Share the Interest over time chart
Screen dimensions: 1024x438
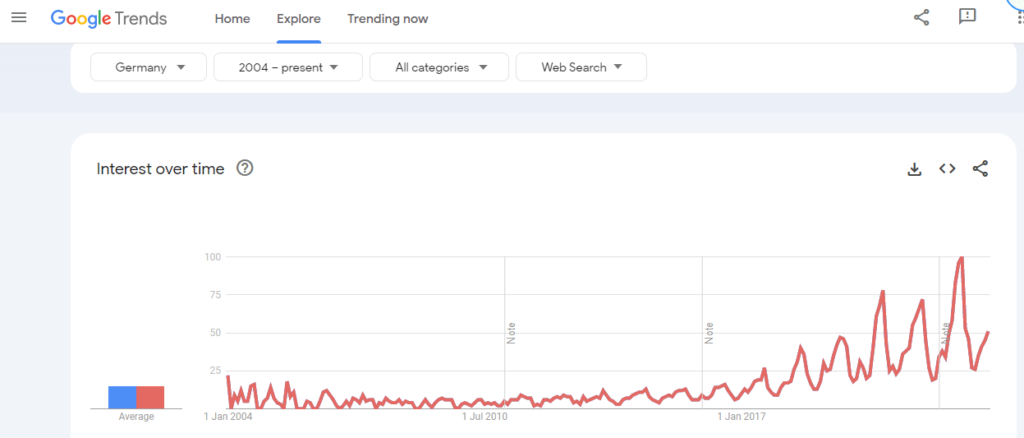(980, 169)
